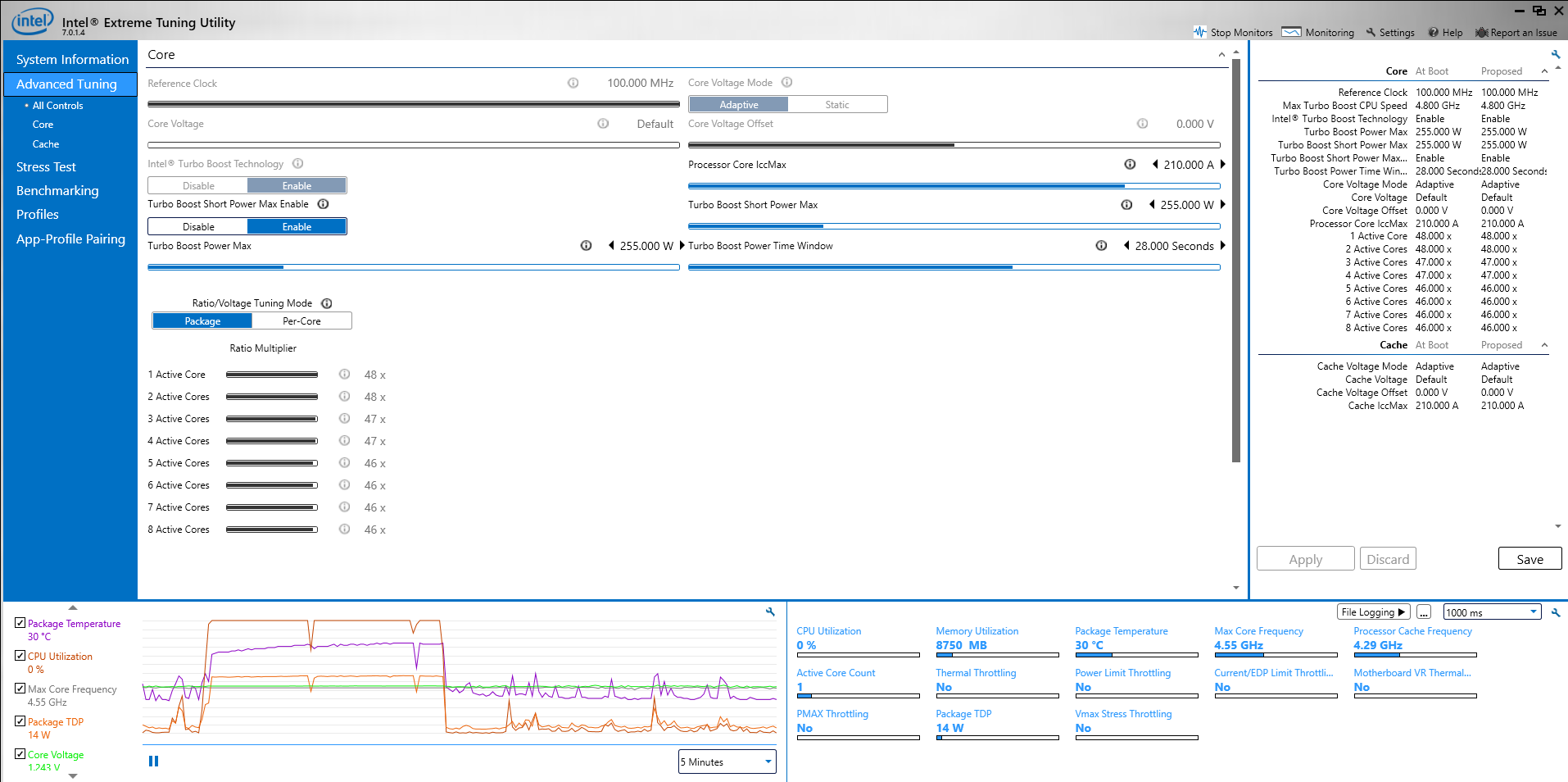Select Advanced Tuning in sidebar

70,84
